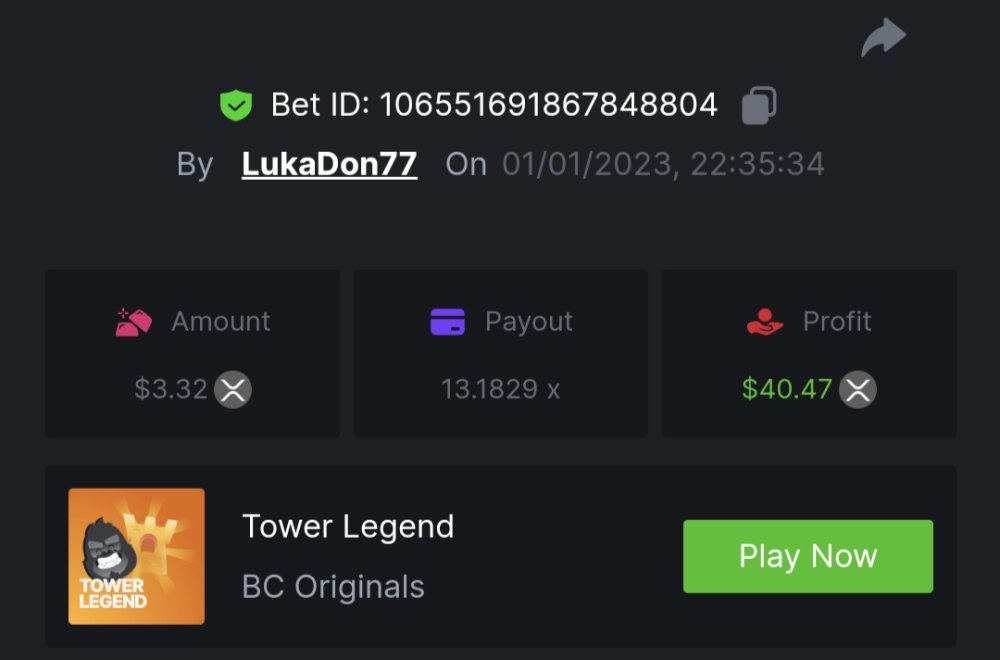This screenshot has width=1000, height=660.
Task: Click the Profit label text
Action: click(x=837, y=322)
